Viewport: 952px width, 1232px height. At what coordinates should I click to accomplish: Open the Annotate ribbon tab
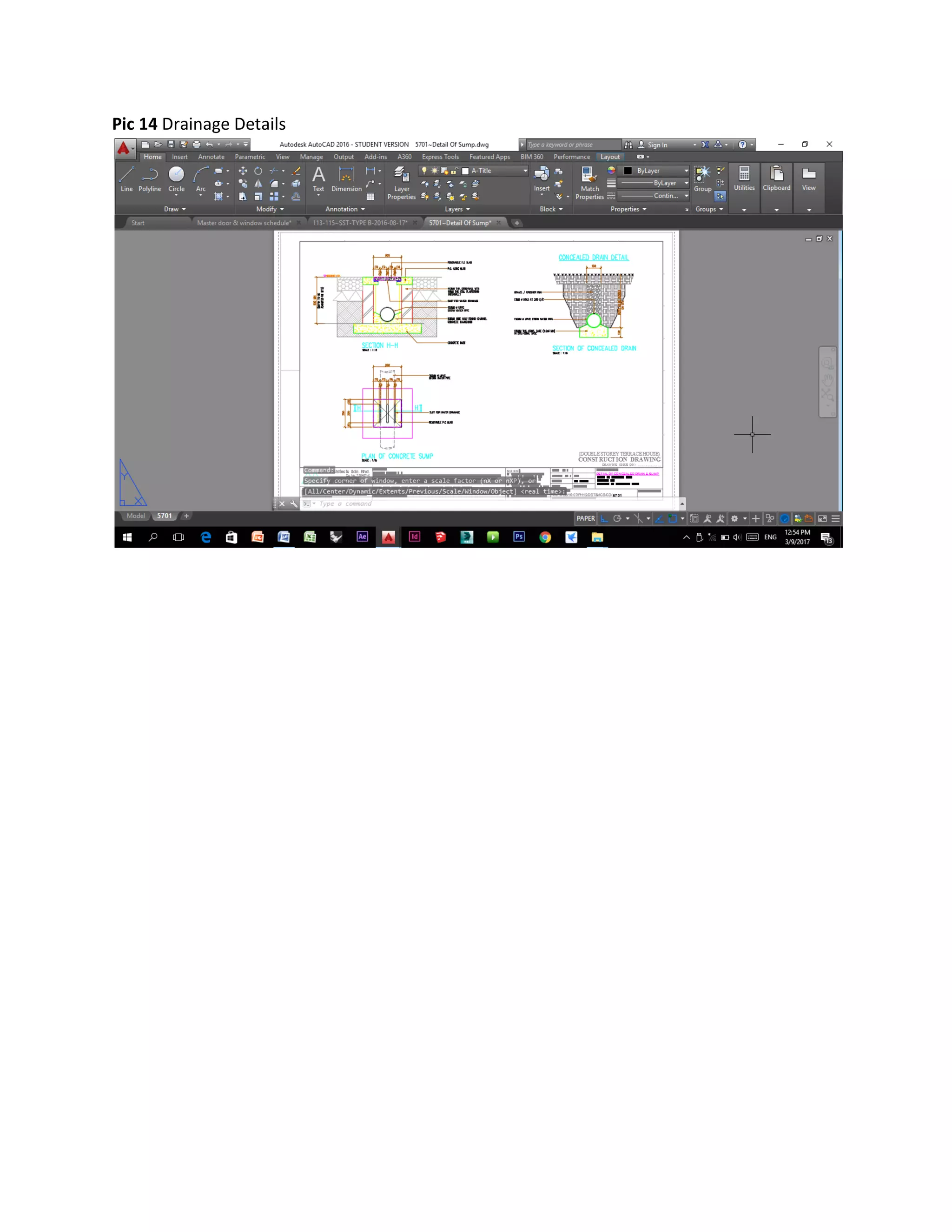tap(211, 157)
